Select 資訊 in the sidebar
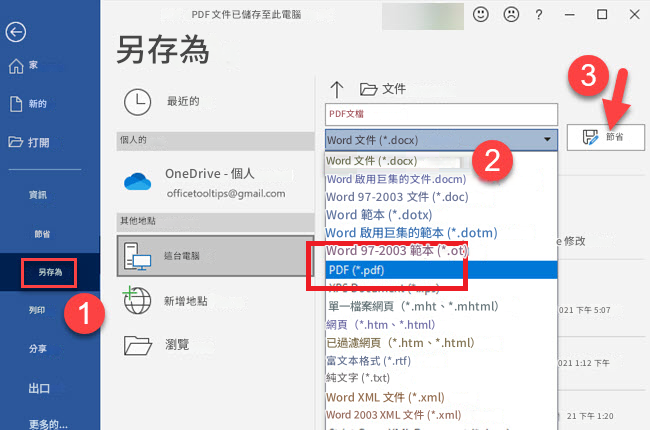 pos(38,194)
